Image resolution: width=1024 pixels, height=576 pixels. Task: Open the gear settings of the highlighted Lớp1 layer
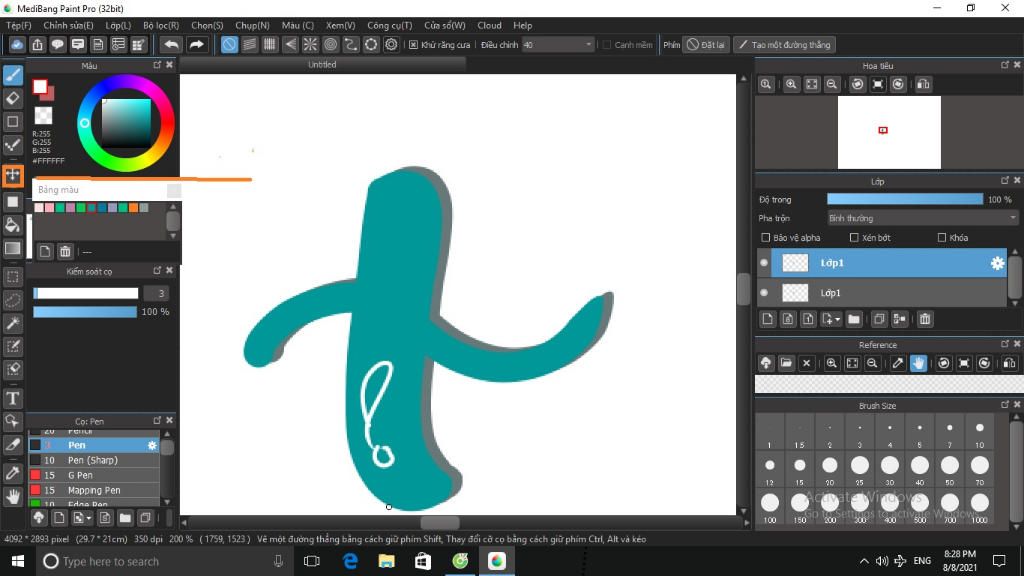coord(997,263)
